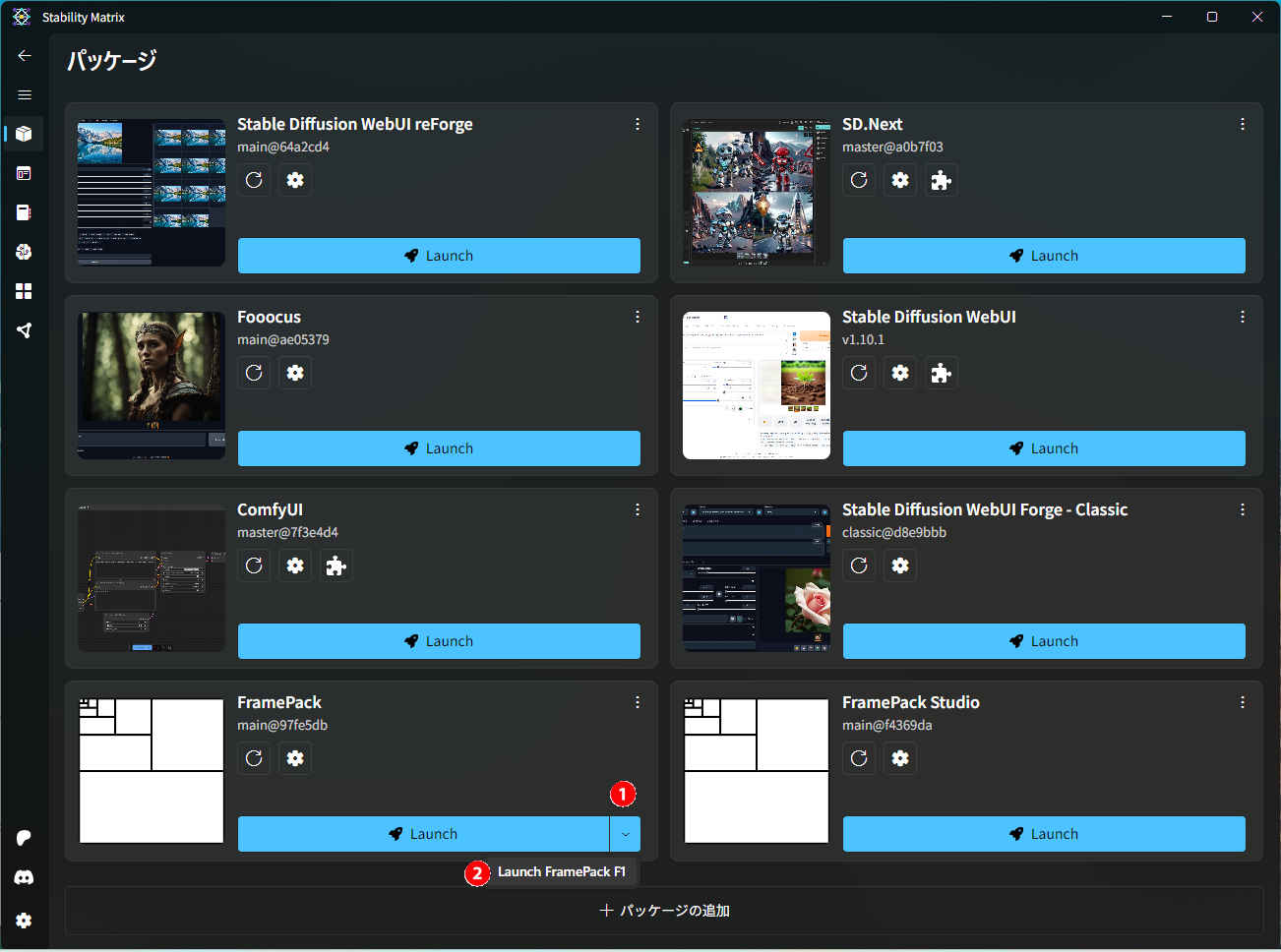Select Launch FramePack F1 option
This screenshot has width=1281, height=952.
[x=561, y=871]
